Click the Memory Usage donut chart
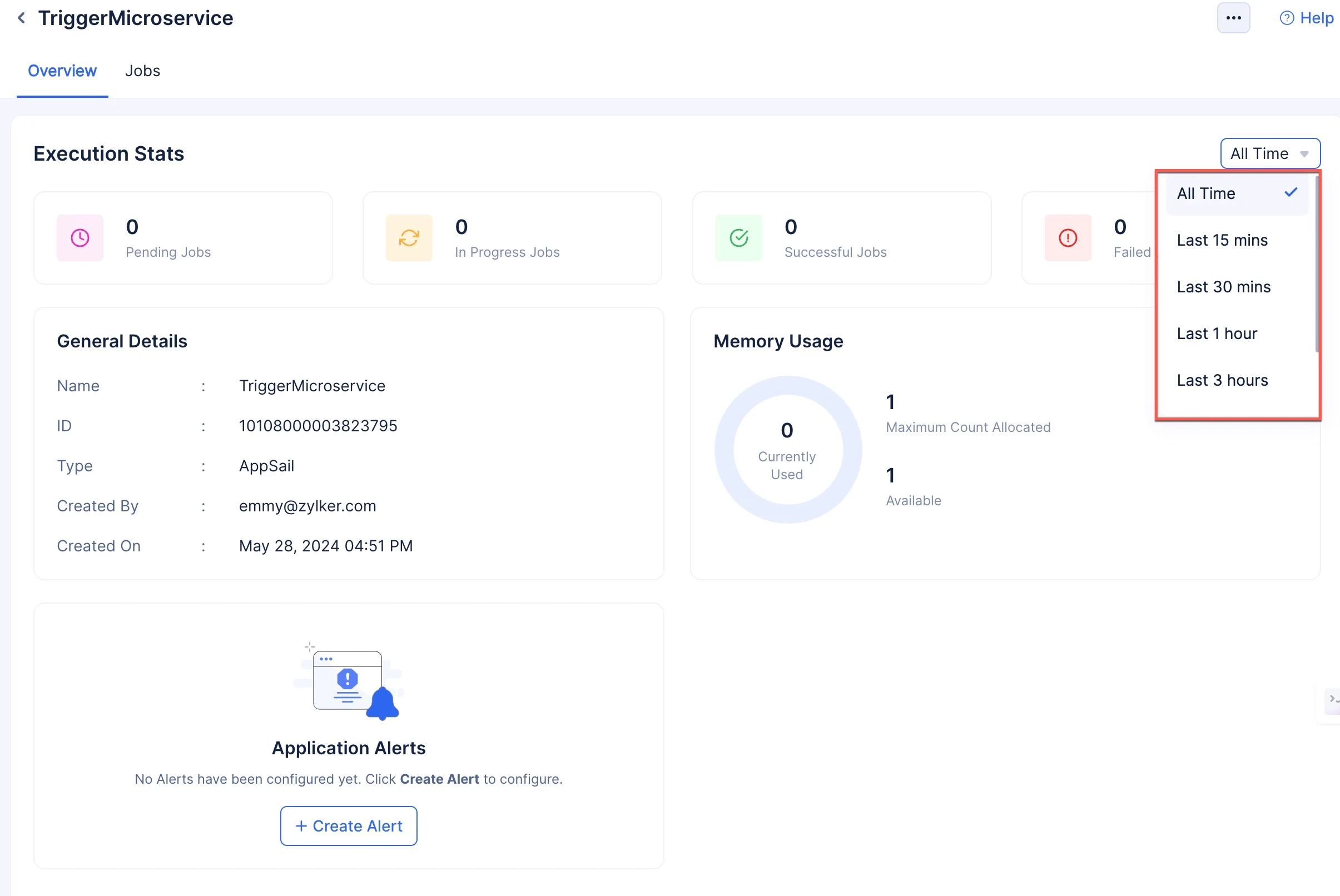The height and width of the screenshot is (896, 1340). 788,449
